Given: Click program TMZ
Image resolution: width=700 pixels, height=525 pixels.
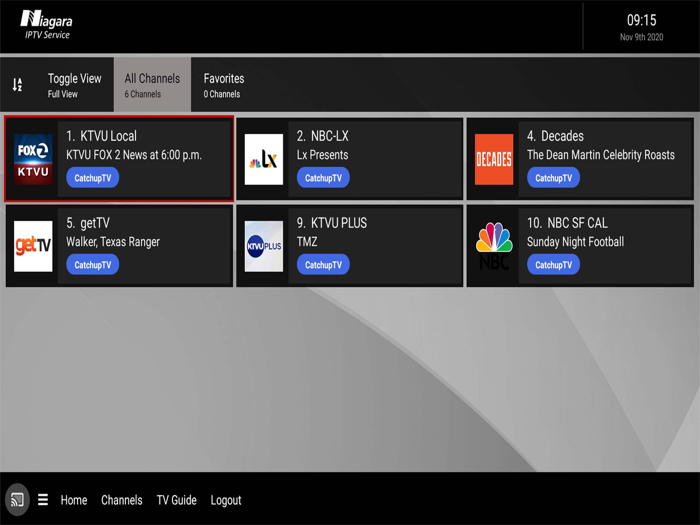Looking at the screenshot, I should click(307, 242).
